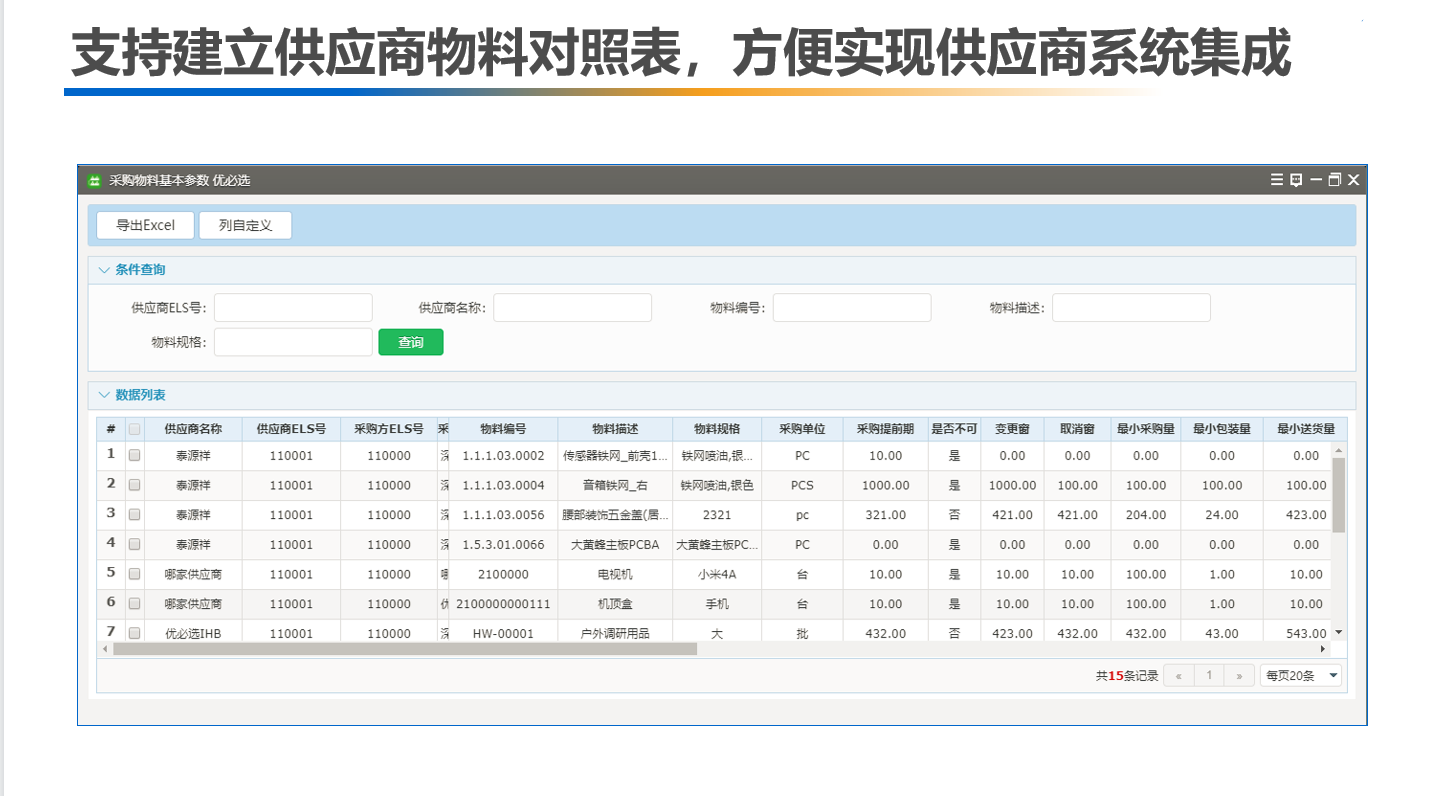Click the 导出Excel button

[x=145, y=225]
